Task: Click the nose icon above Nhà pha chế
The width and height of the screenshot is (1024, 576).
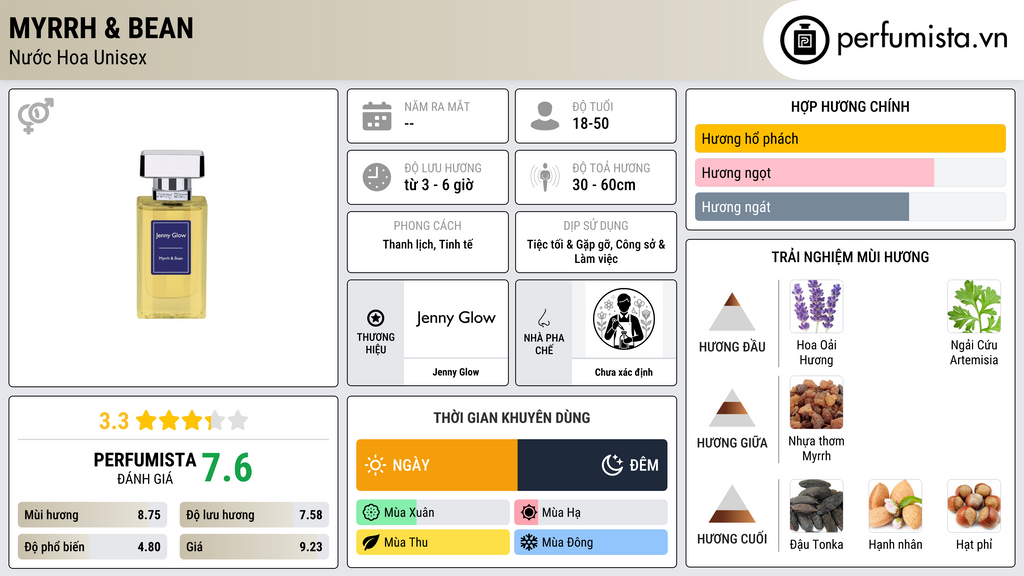Action: point(543,318)
